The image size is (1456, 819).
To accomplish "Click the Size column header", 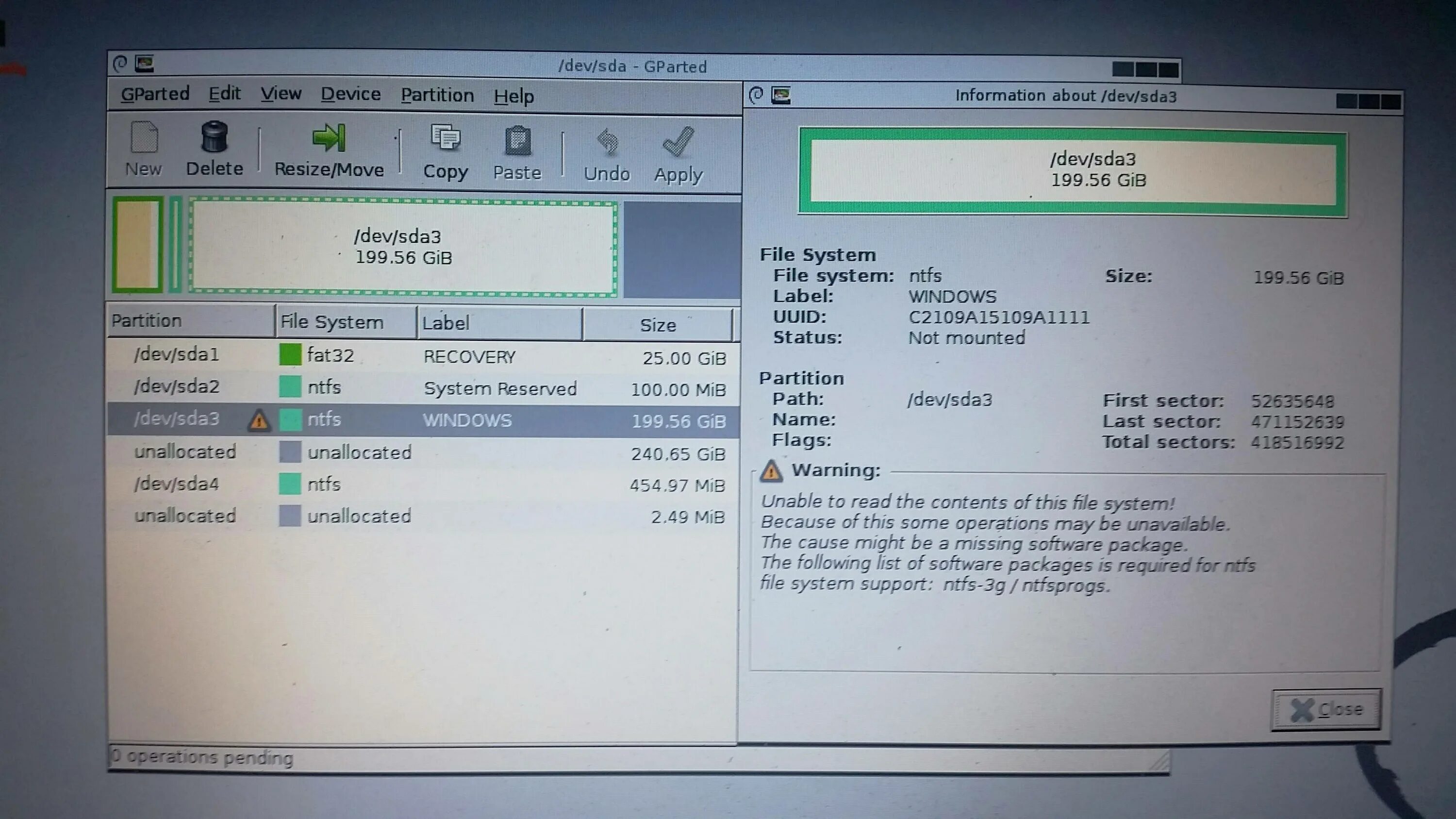I will tap(657, 325).
